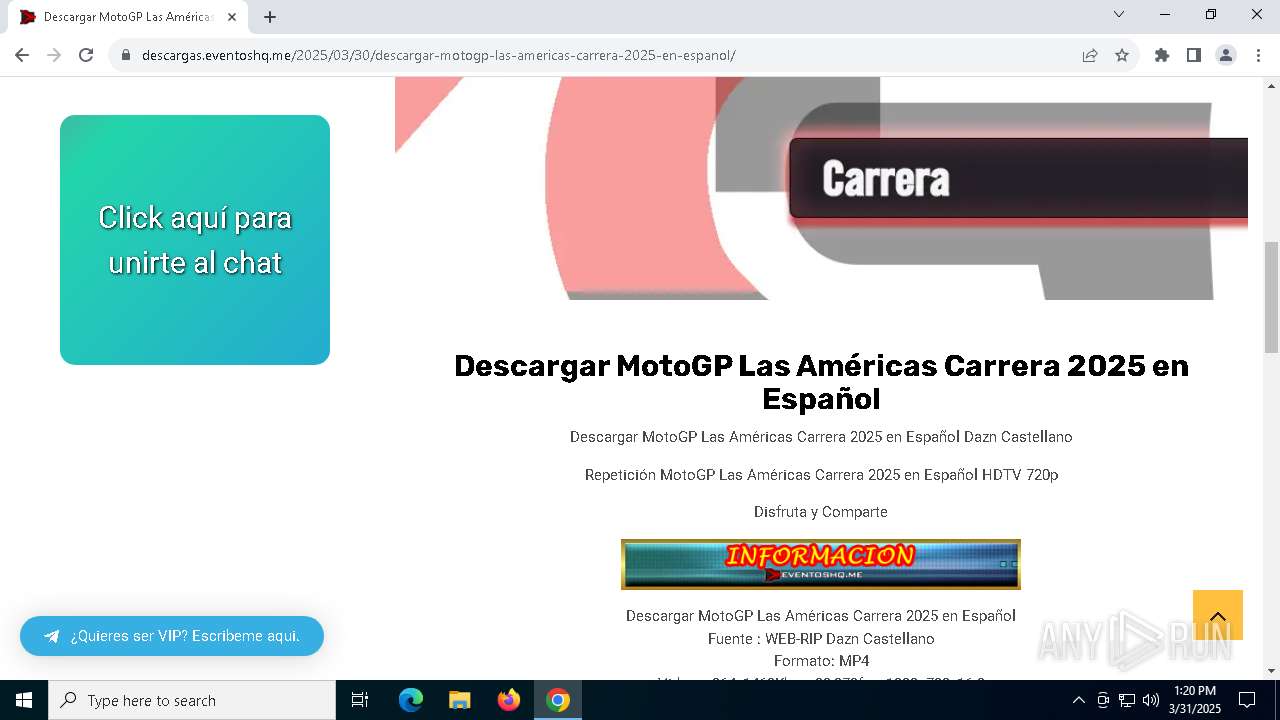Screen dimensions: 1280x720
Task: Bookmark this page with the star
Action: pyautogui.click(x=1122, y=55)
